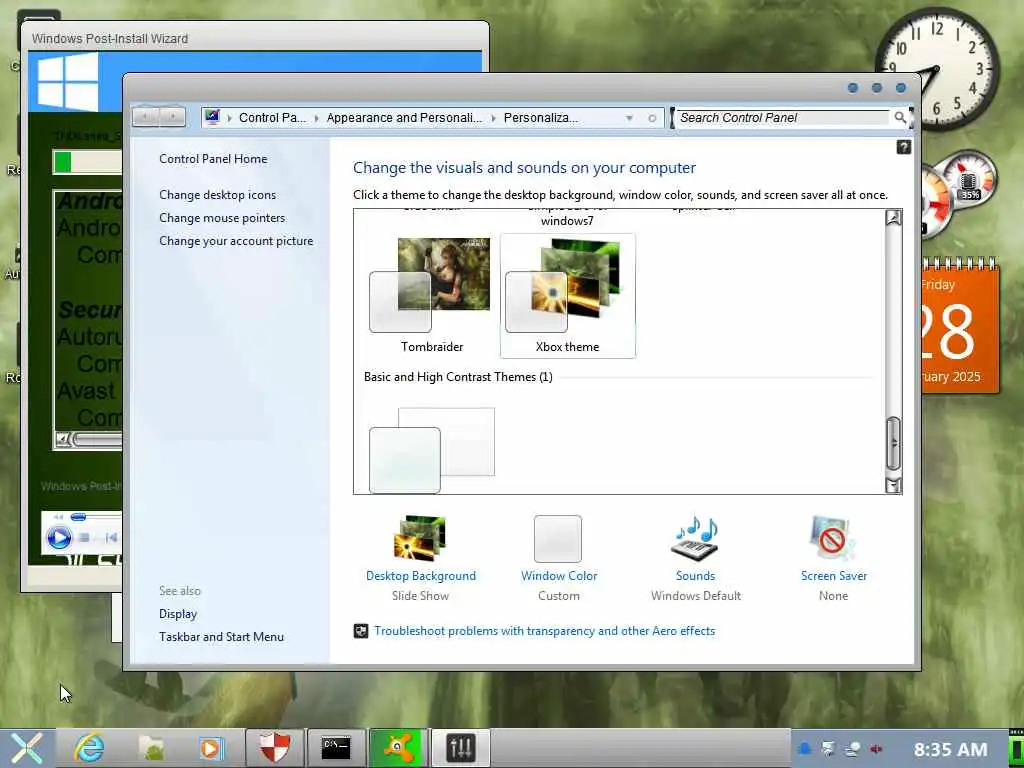This screenshot has width=1024, height=768.
Task: Click the Start button on the taskbar
Action: point(27,748)
